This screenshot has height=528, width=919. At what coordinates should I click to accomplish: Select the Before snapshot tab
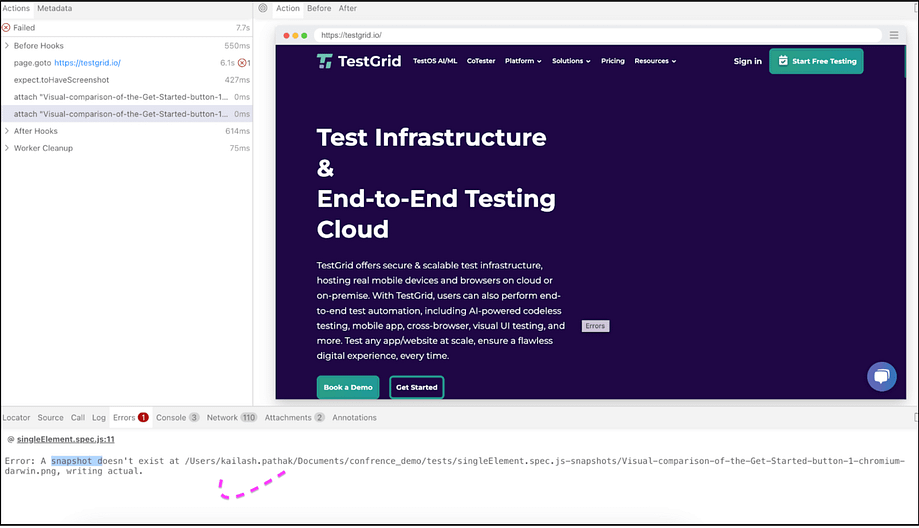point(319,8)
